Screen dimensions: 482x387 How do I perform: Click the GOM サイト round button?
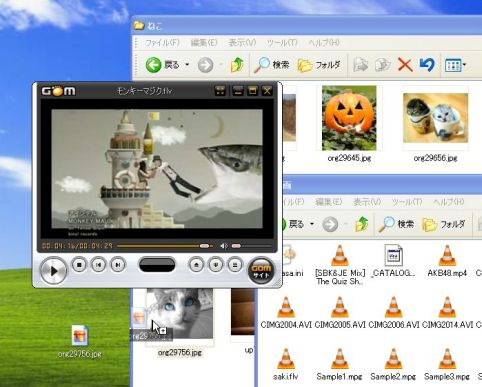coord(261,271)
